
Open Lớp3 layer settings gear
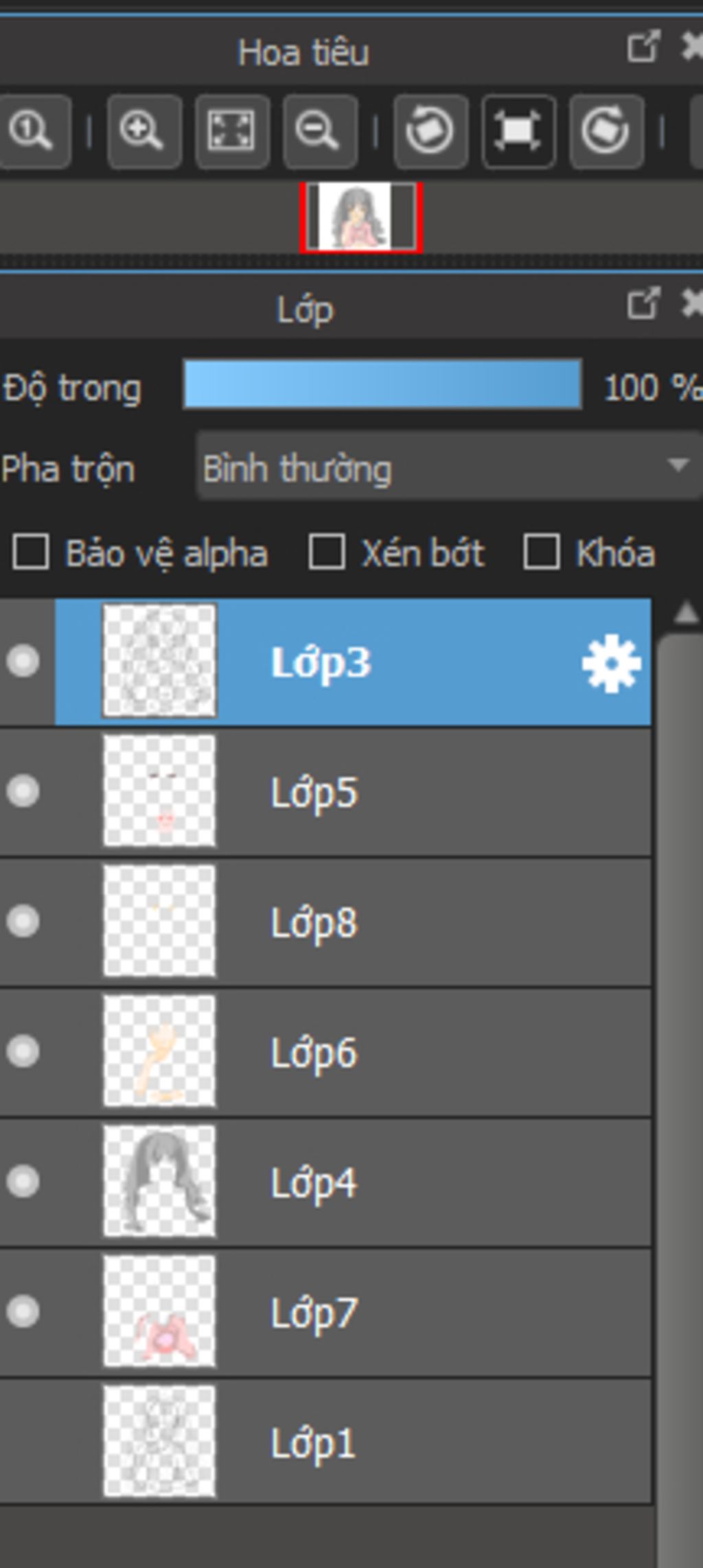(611, 663)
